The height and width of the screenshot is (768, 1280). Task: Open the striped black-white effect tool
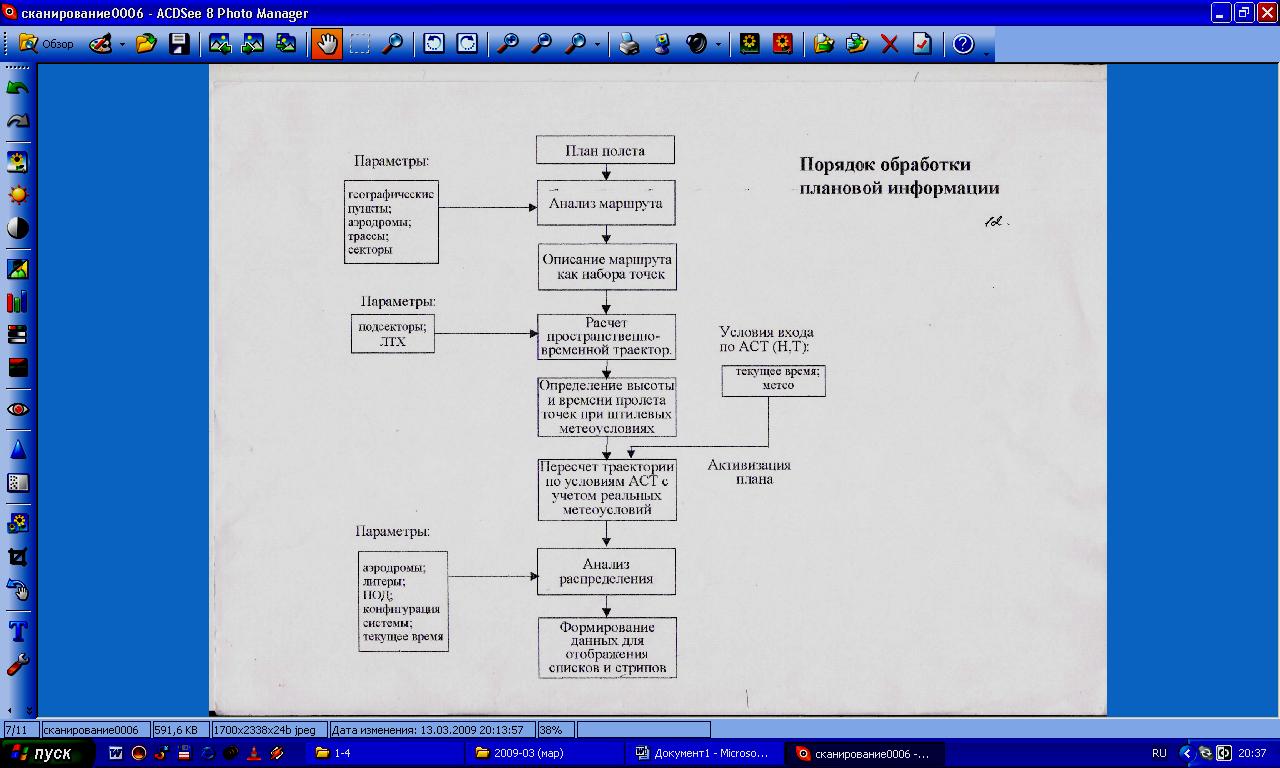pyautogui.click(x=18, y=335)
